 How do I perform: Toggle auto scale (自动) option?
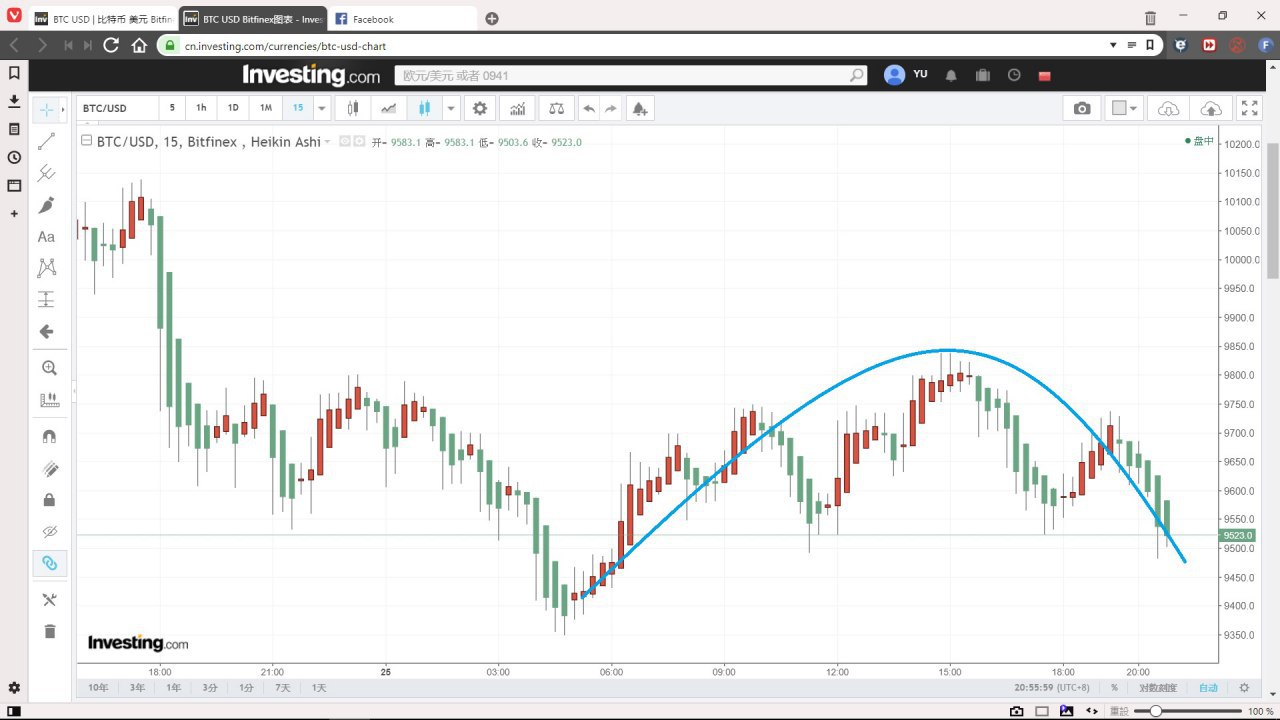click(1209, 688)
